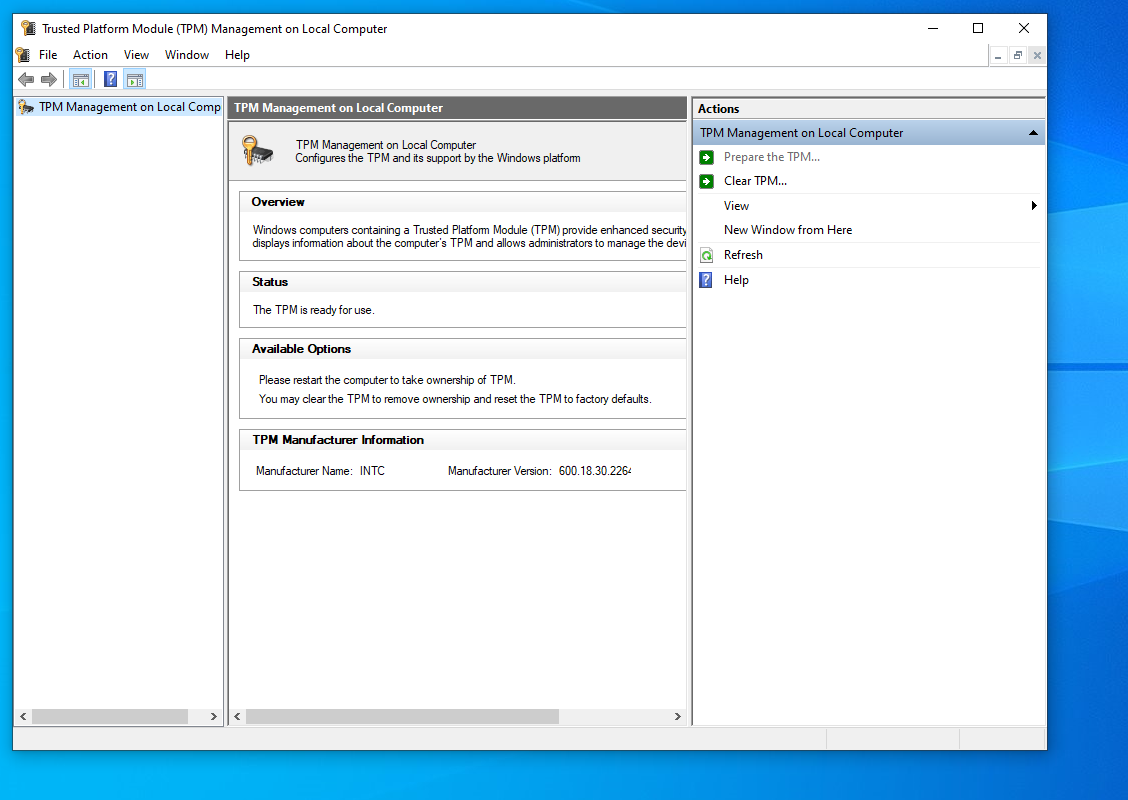Click the Refresh icon in Actions pane
This screenshot has width=1128, height=800.
tap(706, 255)
